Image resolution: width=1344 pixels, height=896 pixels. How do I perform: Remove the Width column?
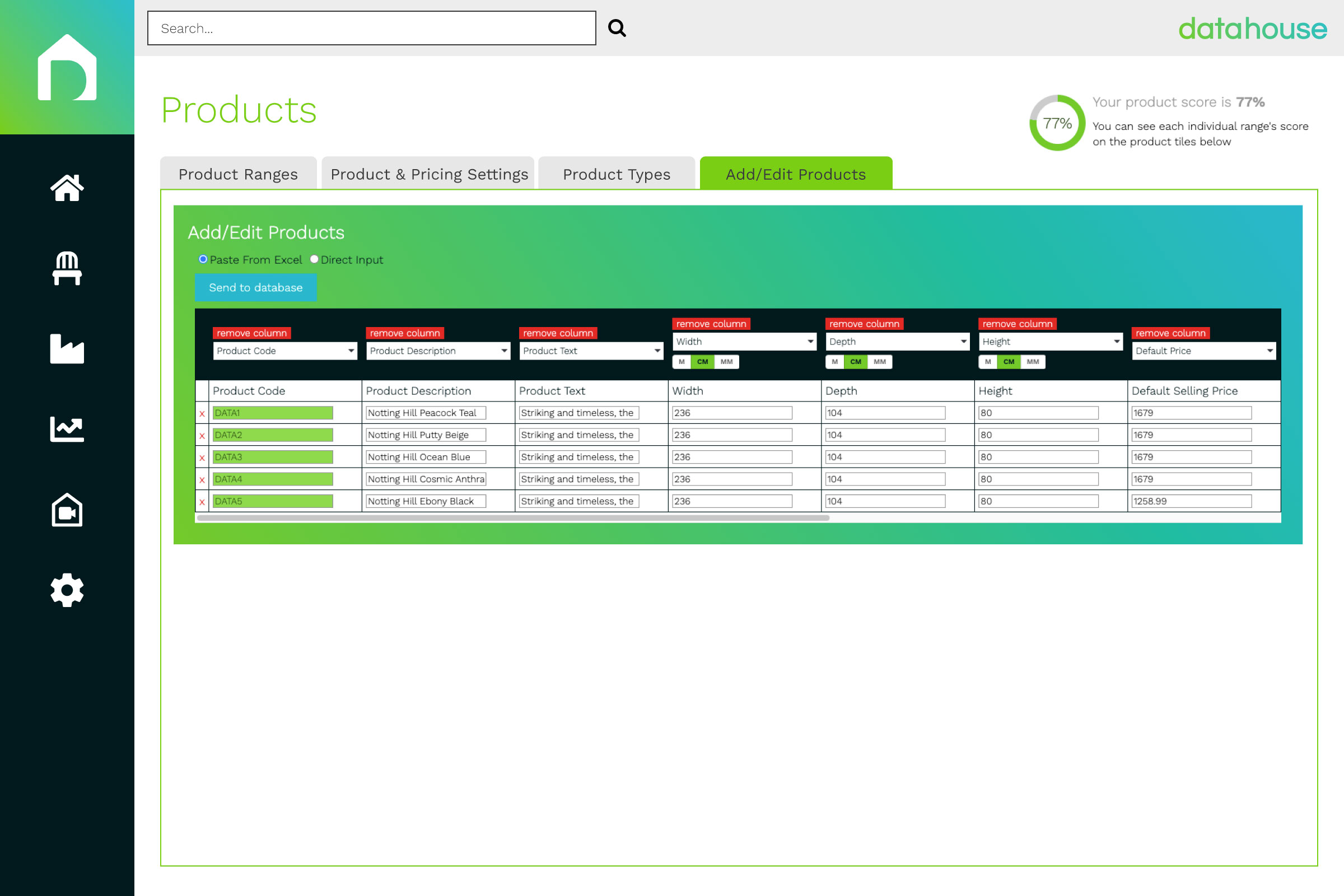711,324
